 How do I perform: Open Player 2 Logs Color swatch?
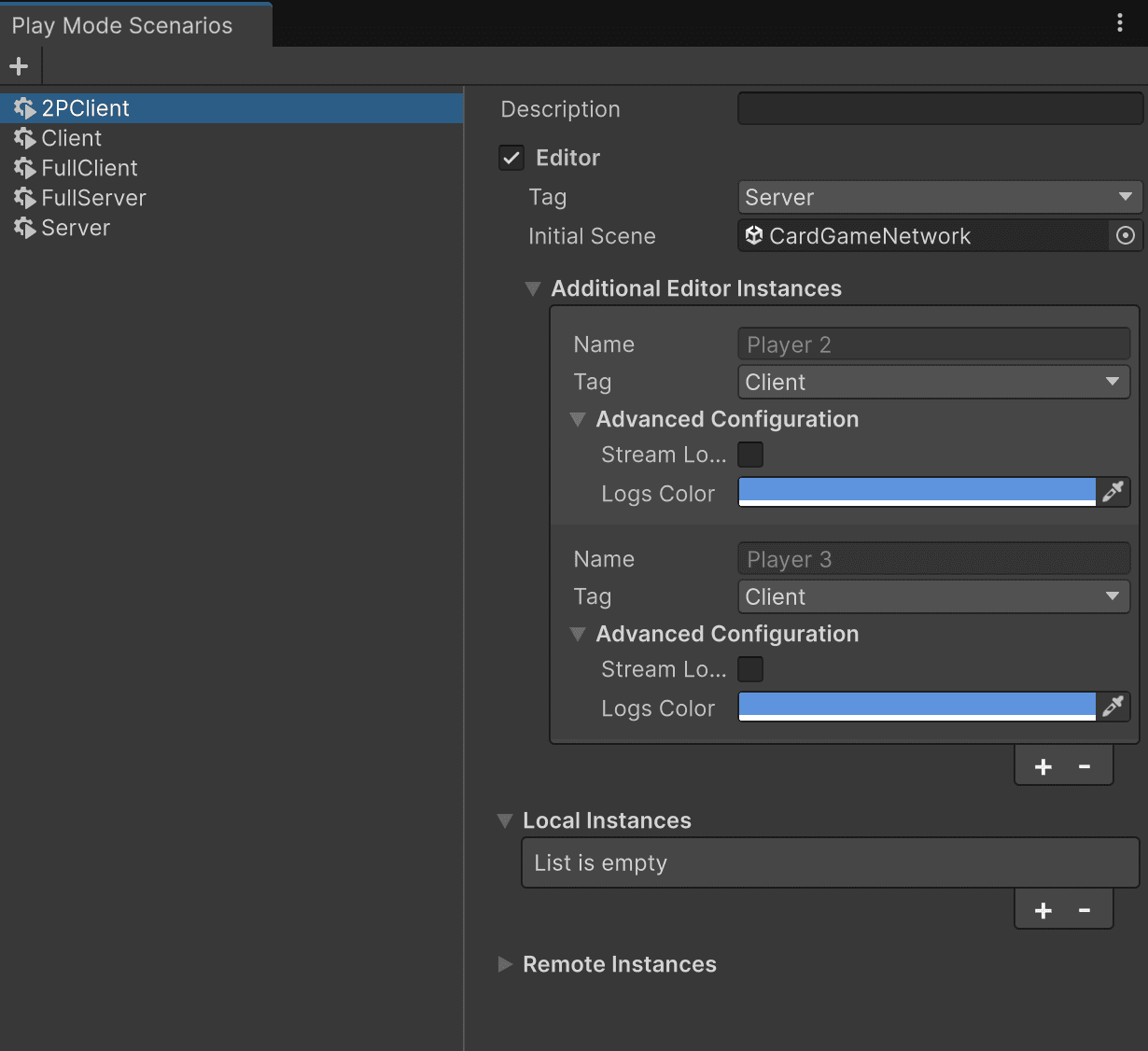917,492
